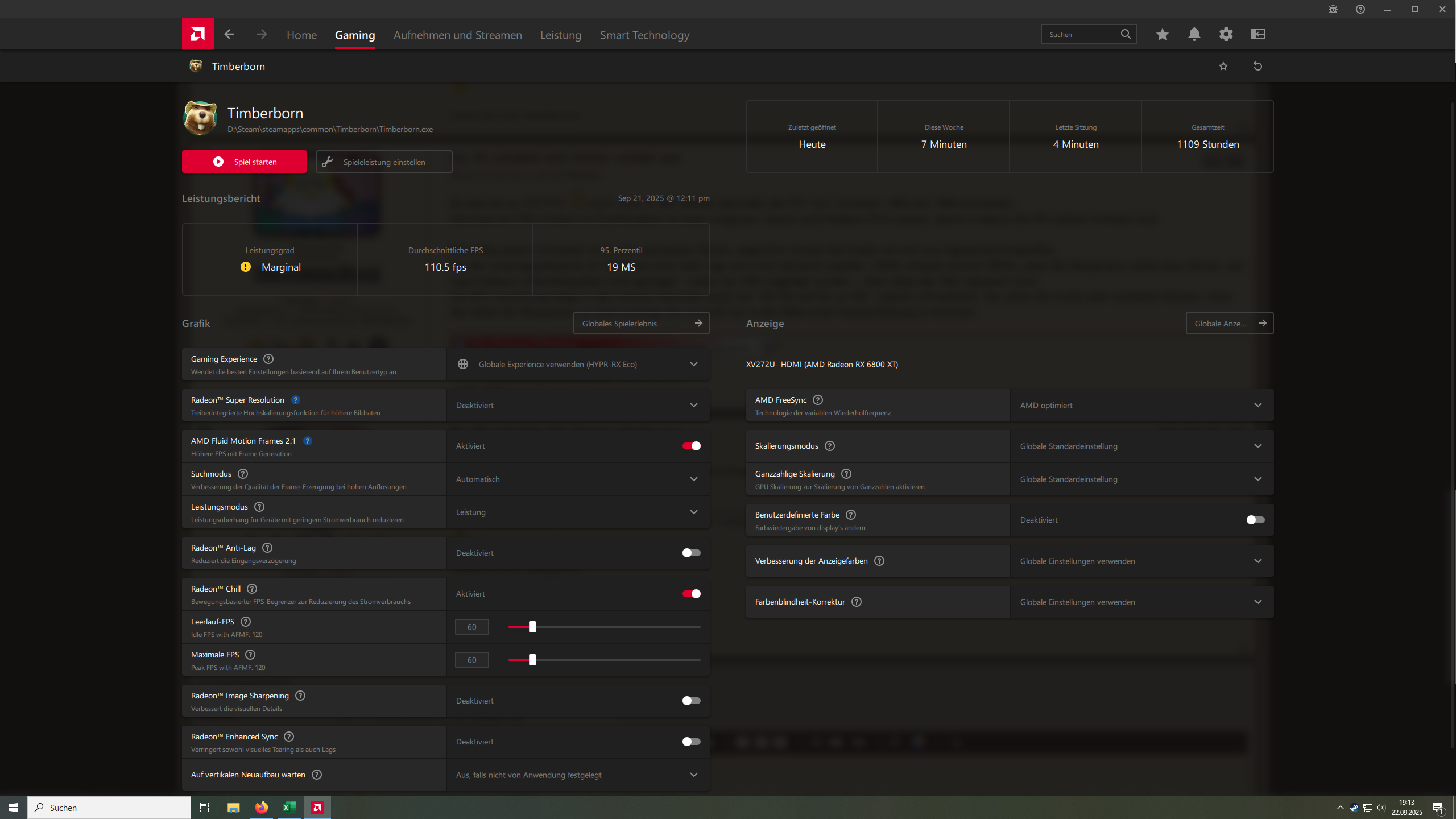Click the Maximale FPS slider handle

[532, 660]
